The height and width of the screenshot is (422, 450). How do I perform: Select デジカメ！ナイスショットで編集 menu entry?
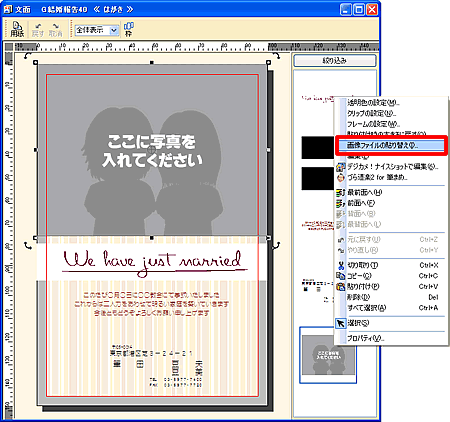tap(391, 167)
